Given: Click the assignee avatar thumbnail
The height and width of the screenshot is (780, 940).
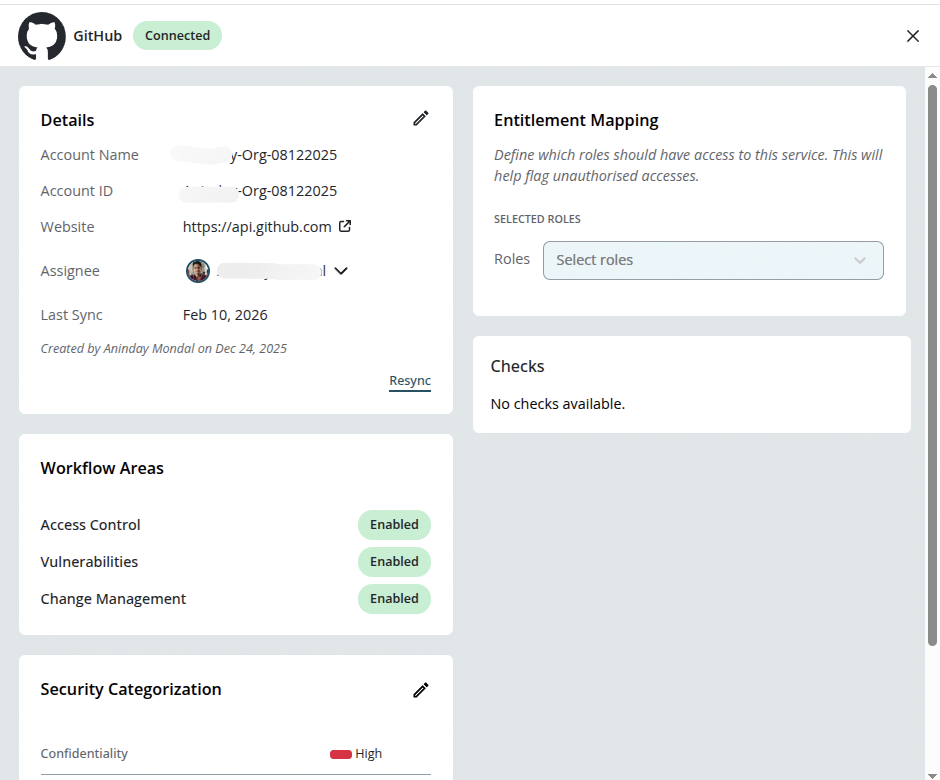Looking at the screenshot, I should tap(197, 270).
